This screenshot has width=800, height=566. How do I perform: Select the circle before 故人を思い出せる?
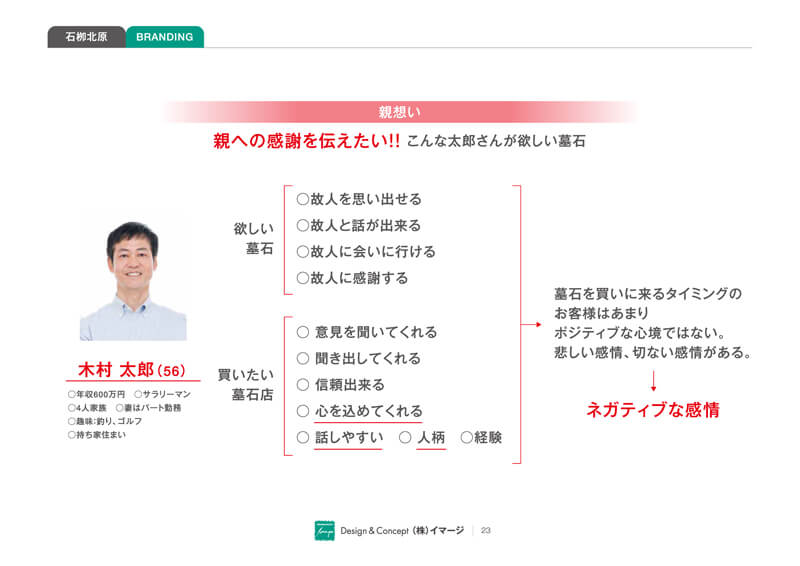click(303, 199)
